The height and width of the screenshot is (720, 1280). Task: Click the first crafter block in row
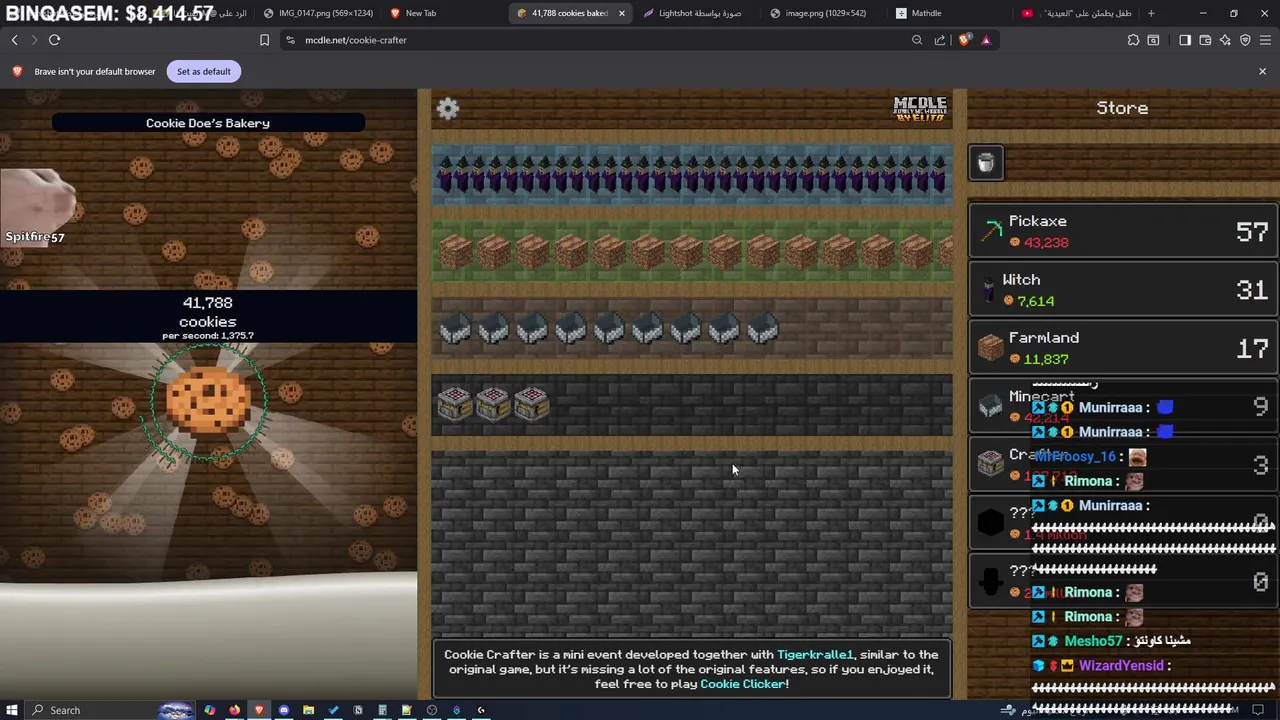[455, 404]
